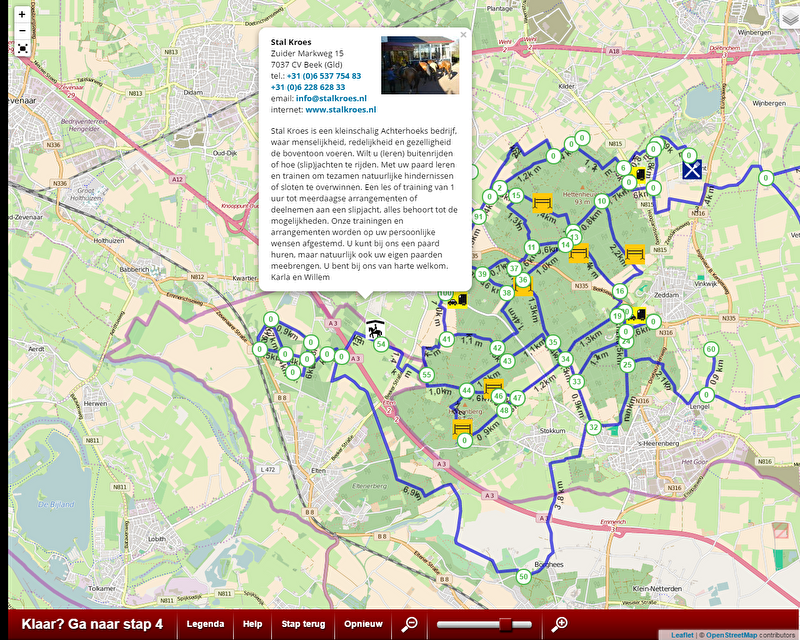Click the restaurant fork and knife marker

(691, 169)
